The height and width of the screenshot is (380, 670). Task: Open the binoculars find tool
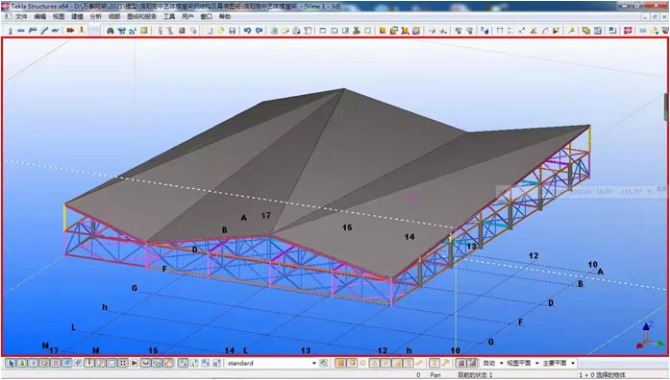pos(110,31)
